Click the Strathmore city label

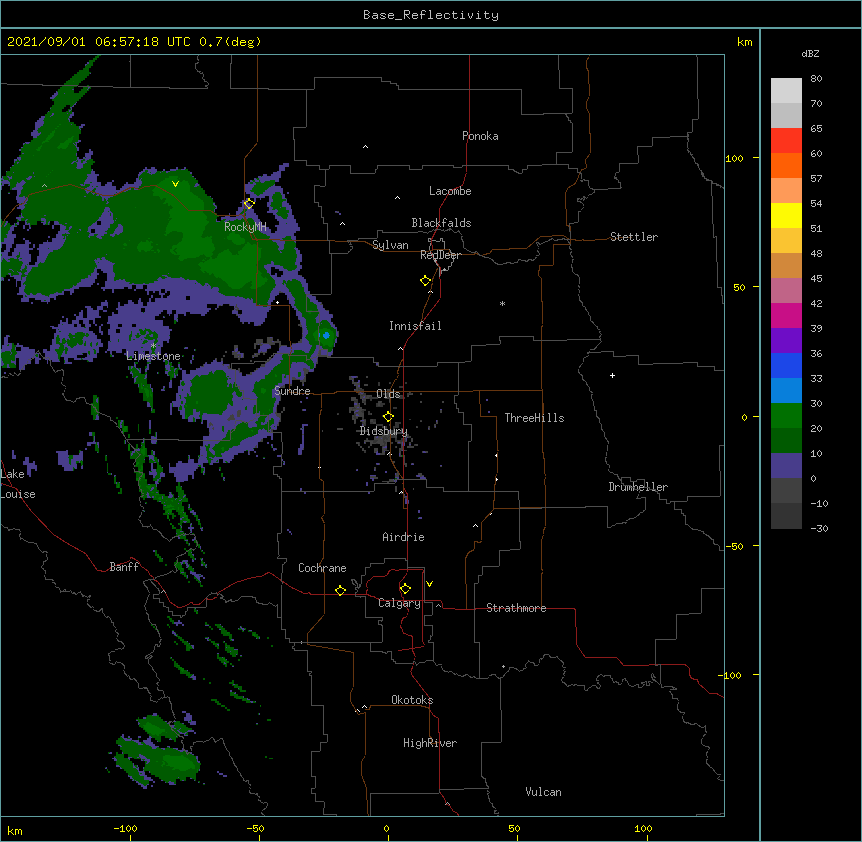click(516, 608)
